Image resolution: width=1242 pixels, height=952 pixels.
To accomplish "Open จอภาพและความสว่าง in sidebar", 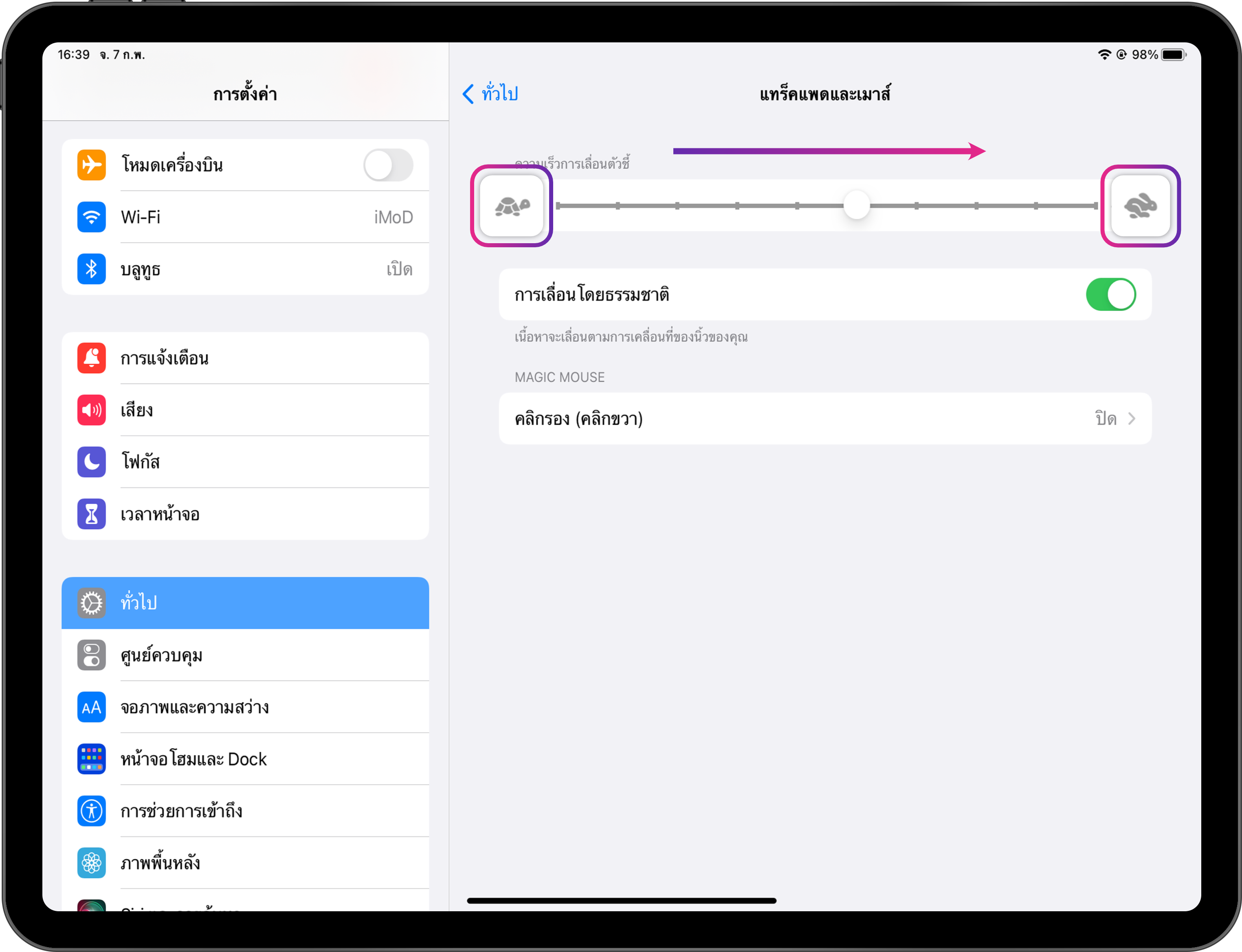I will pyautogui.click(x=245, y=707).
